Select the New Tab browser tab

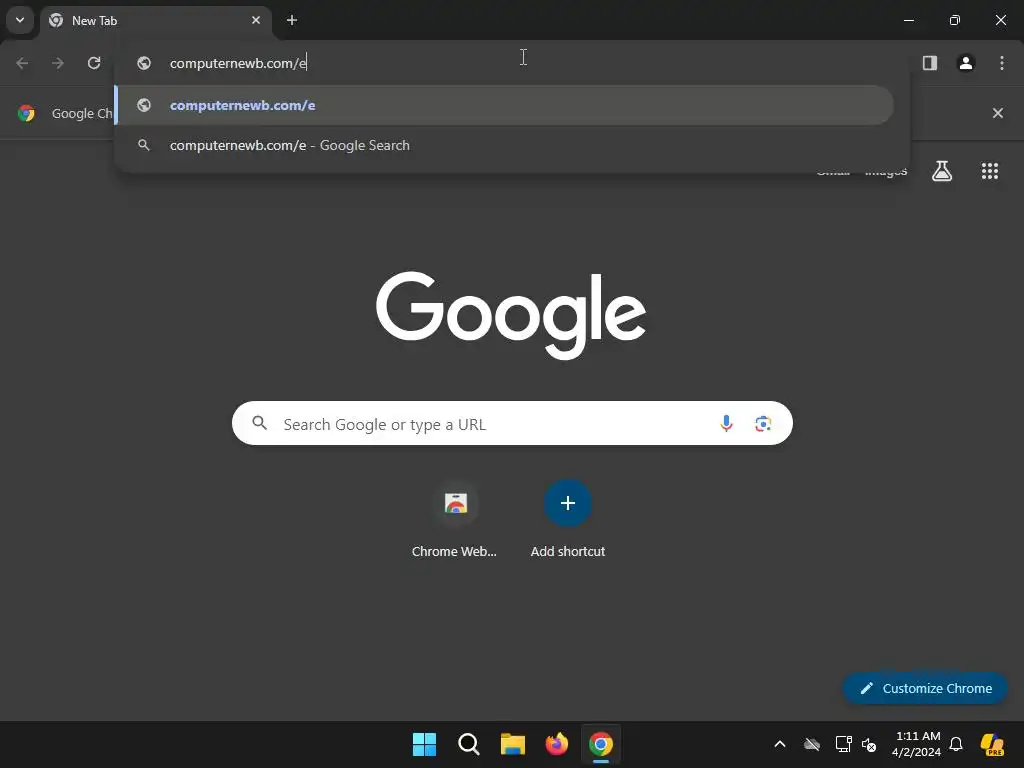(x=155, y=21)
